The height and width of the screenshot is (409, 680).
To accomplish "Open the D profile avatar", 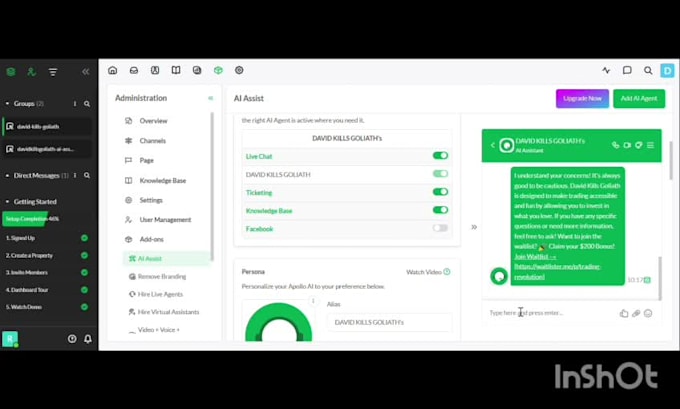I will [x=667, y=70].
